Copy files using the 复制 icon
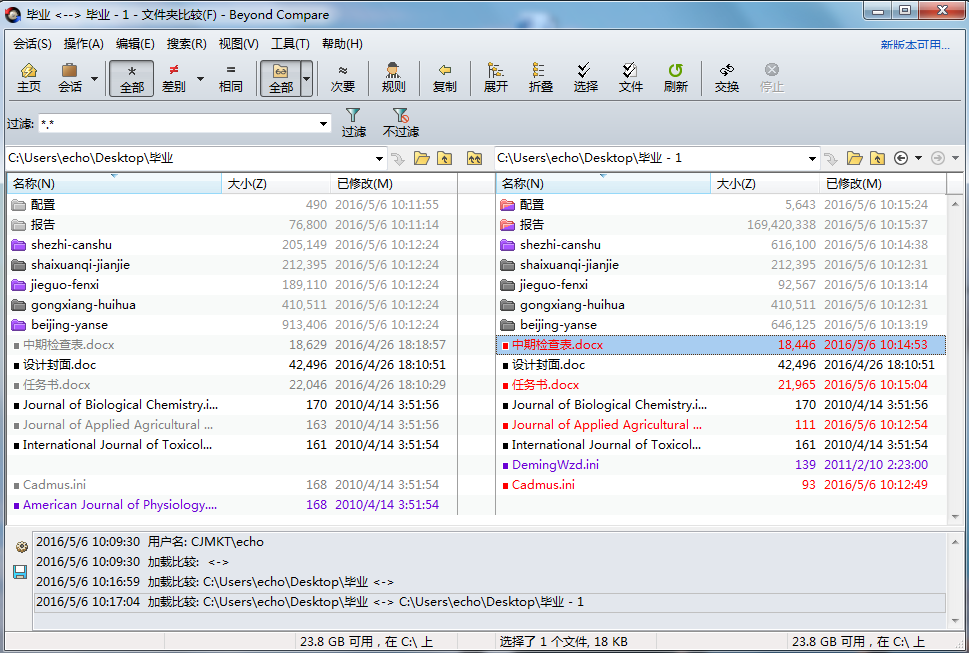The image size is (969, 653). tap(443, 78)
